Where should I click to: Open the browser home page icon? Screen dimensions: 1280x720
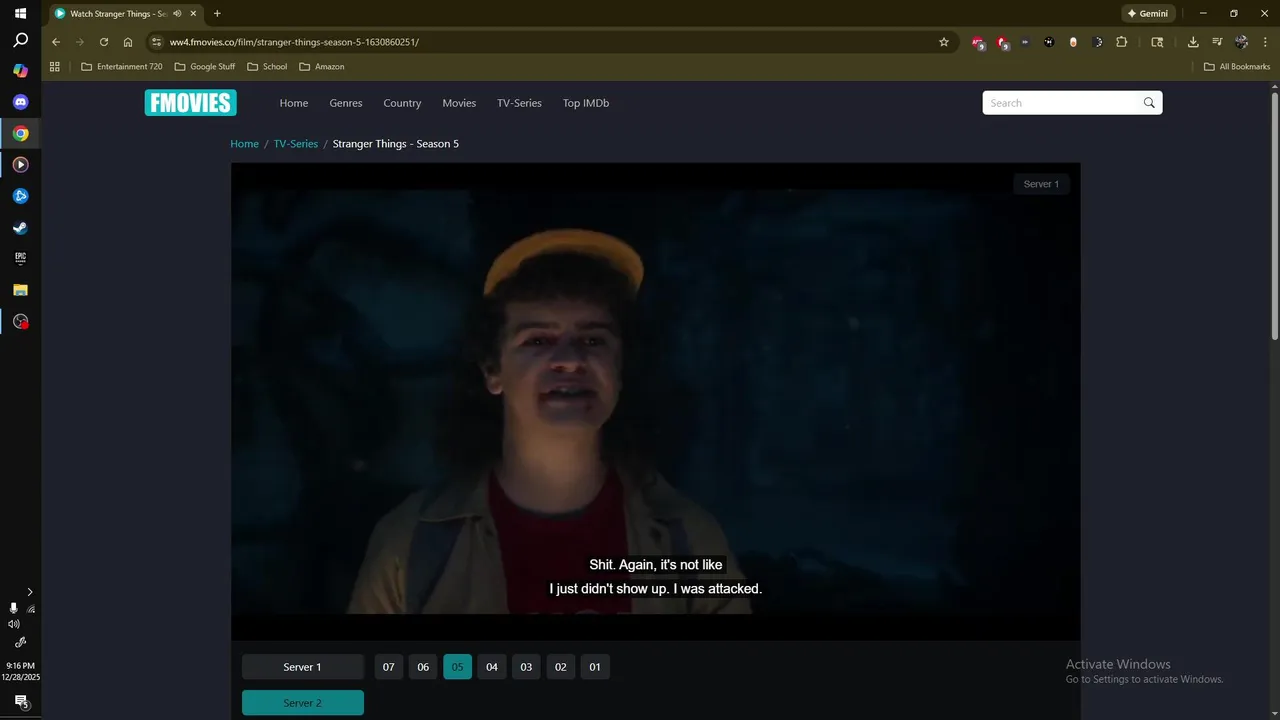pyautogui.click(x=128, y=42)
